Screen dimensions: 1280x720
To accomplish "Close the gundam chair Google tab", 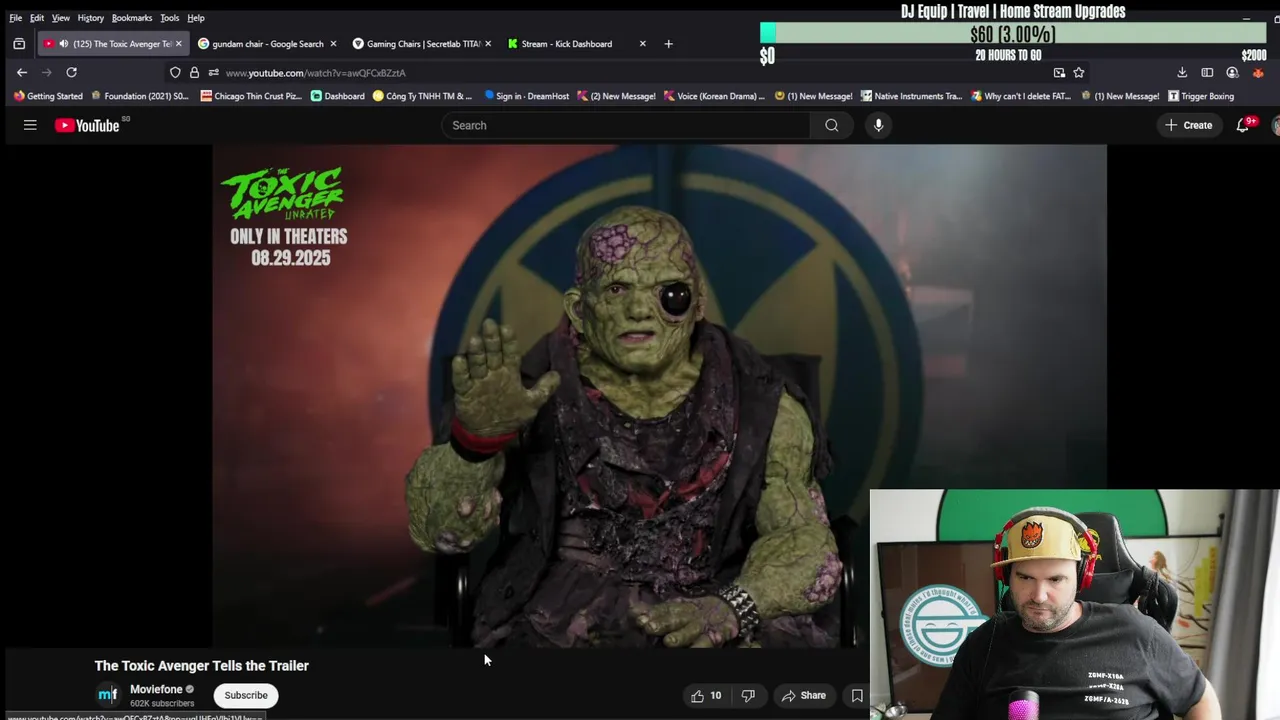I will [x=333, y=44].
